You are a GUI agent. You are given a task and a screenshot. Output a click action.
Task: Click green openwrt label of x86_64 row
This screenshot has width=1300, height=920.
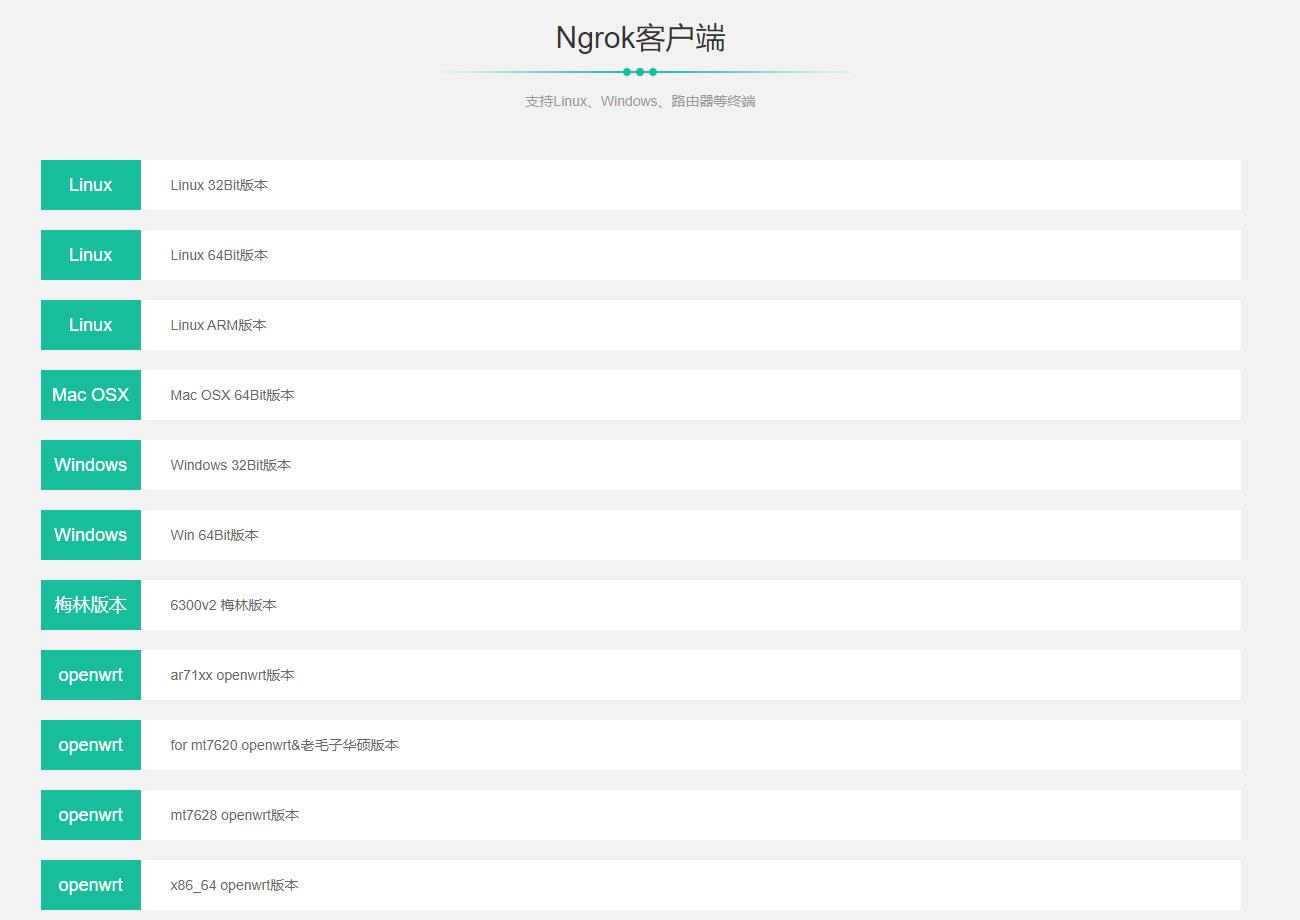pos(91,885)
